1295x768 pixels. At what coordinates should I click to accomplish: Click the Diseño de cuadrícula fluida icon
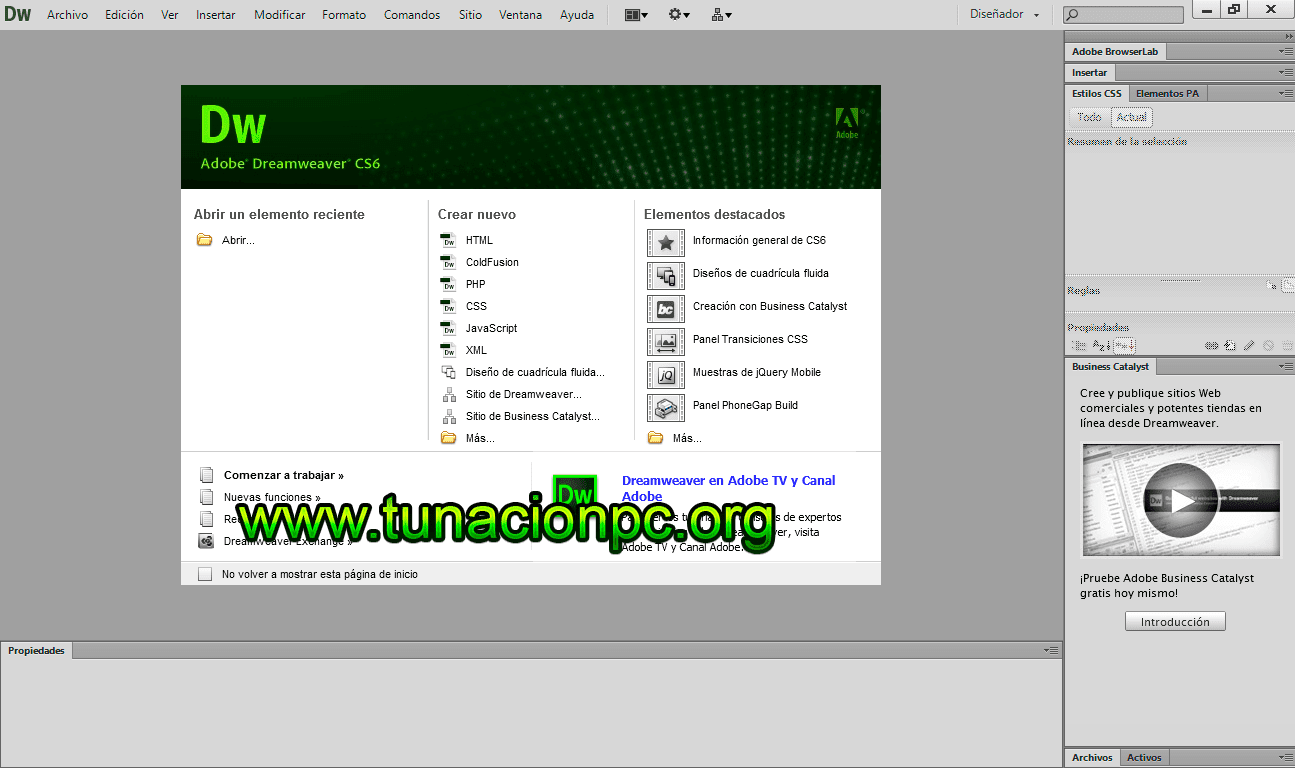point(448,372)
